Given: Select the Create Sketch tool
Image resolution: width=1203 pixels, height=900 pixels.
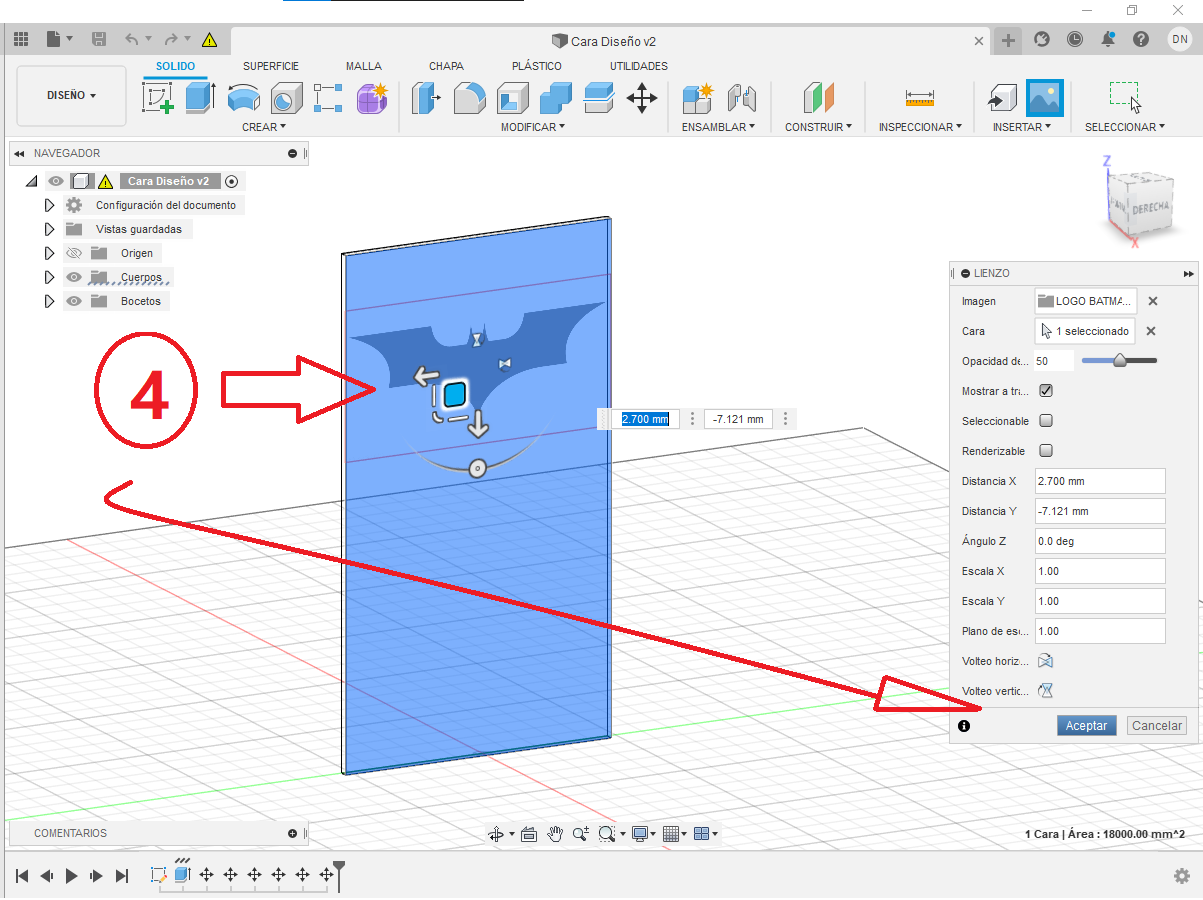Looking at the screenshot, I should 157,99.
